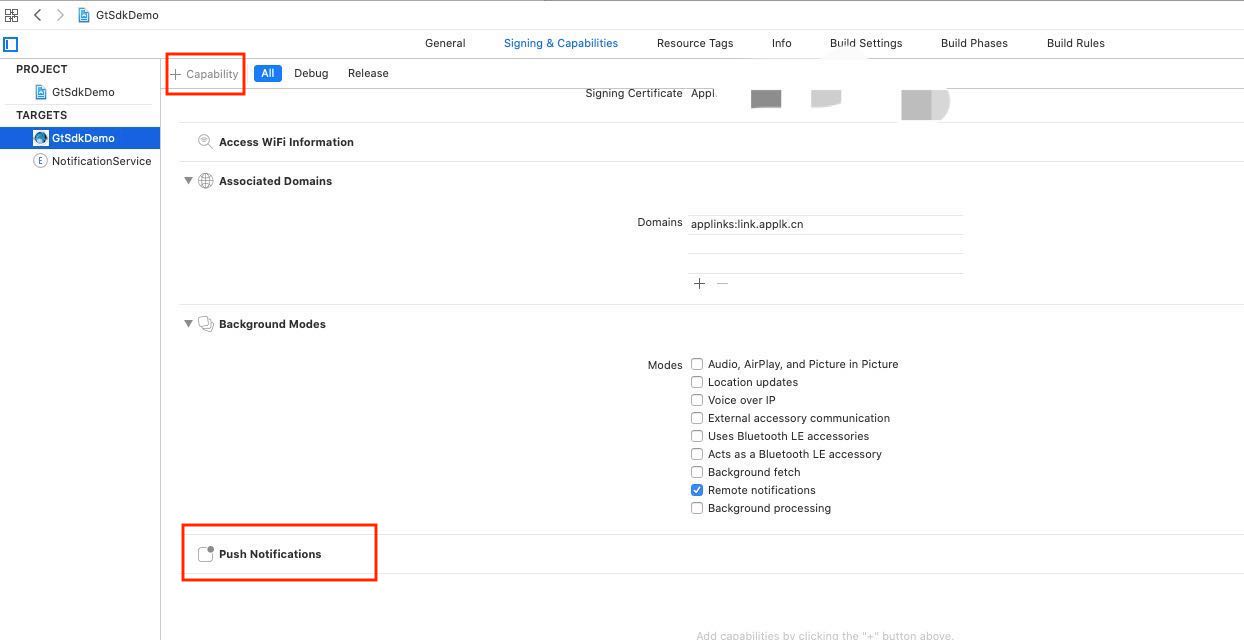Enable Audio, AirPlay, and Picture in Picture
The height and width of the screenshot is (640, 1244).
click(697, 364)
